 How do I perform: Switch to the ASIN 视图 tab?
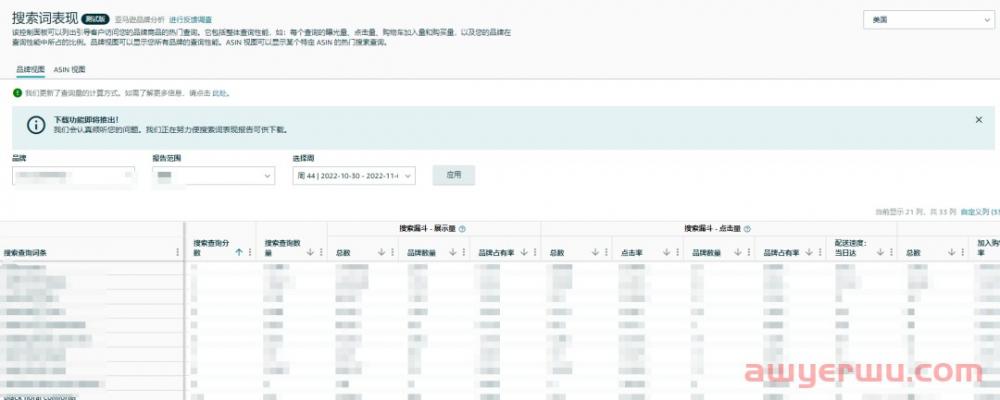pyautogui.click(x=70, y=70)
